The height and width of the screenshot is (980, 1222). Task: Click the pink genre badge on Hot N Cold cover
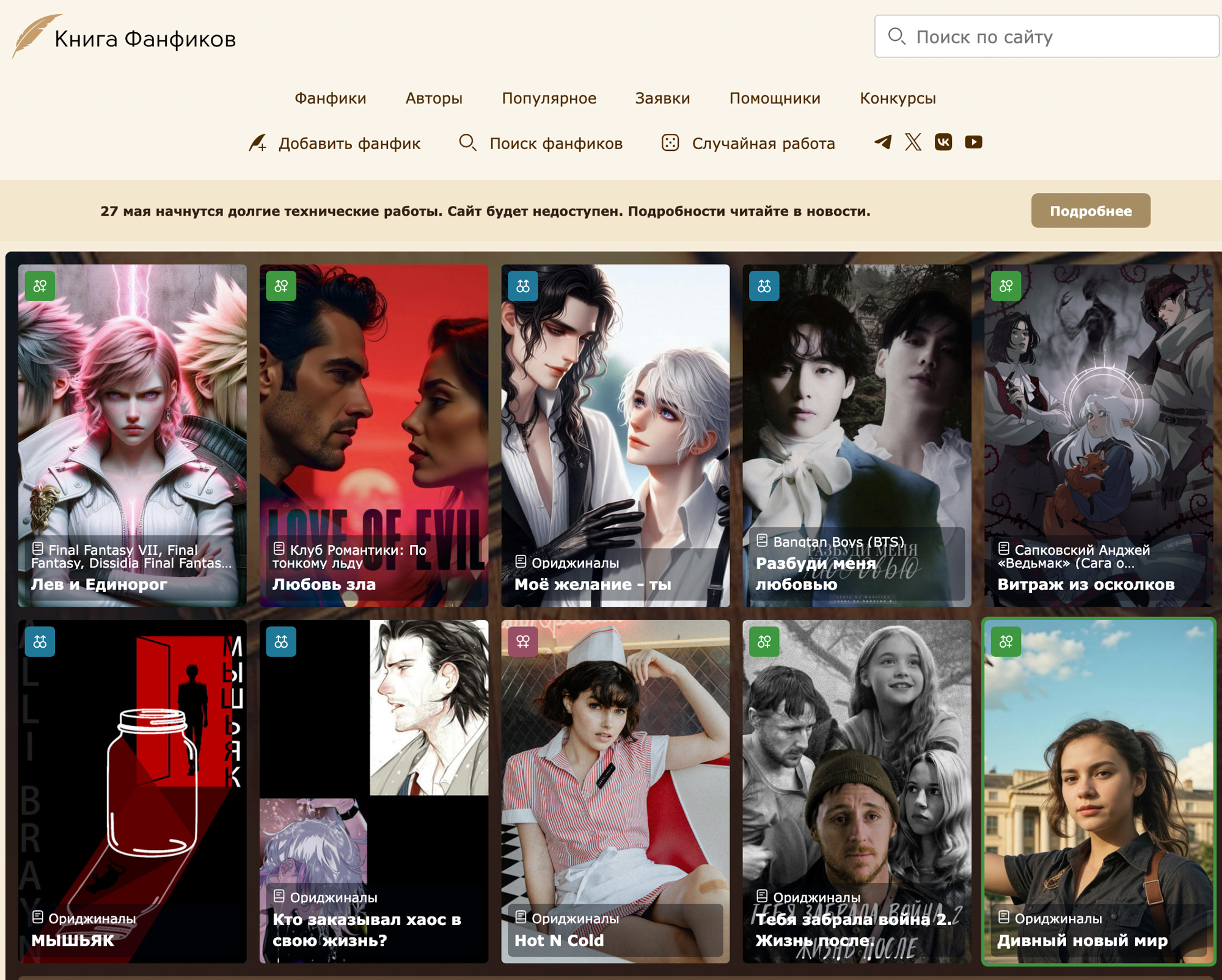pyautogui.click(x=523, y=642)
